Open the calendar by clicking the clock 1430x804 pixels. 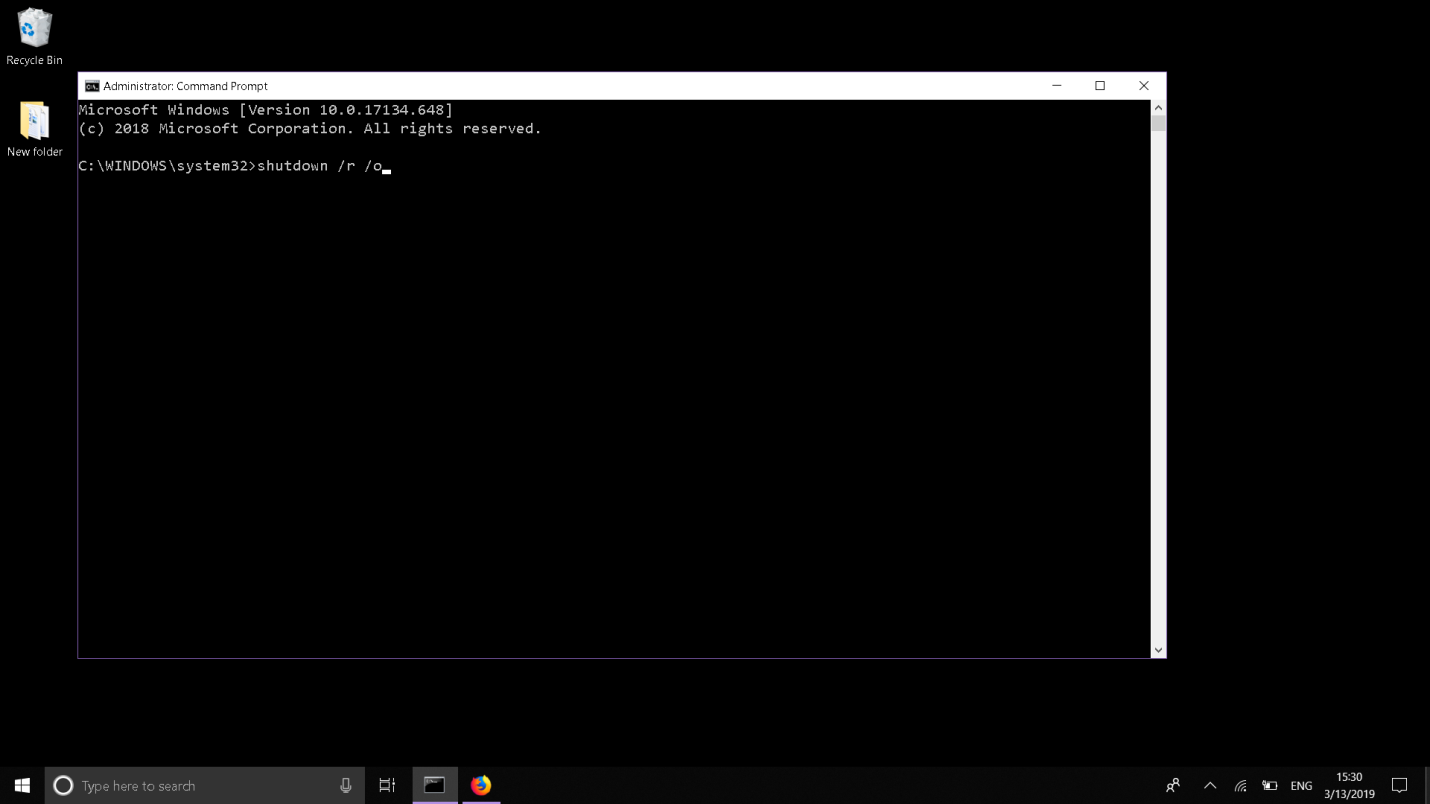point(1348,785)
